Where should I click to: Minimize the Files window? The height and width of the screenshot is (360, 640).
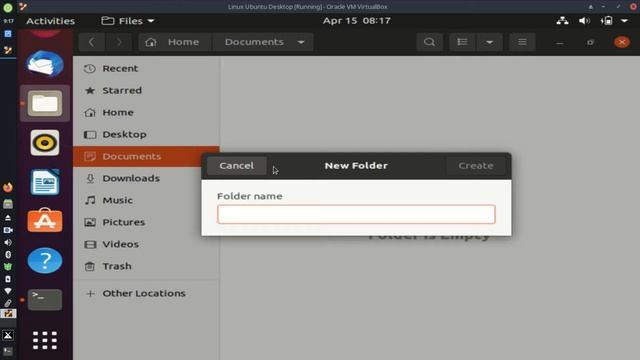560,42
